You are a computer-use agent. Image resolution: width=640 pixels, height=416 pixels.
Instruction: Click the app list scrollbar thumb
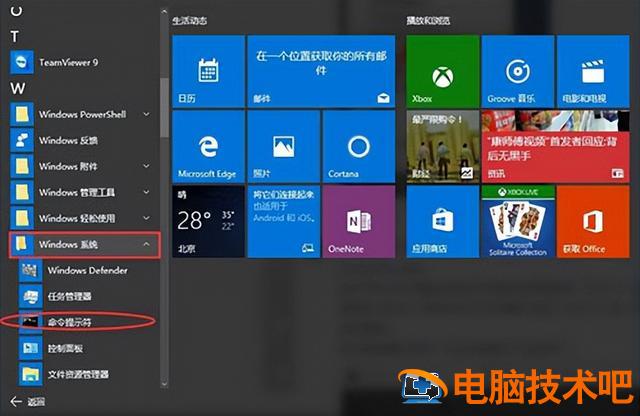click(x=164, y=108)
